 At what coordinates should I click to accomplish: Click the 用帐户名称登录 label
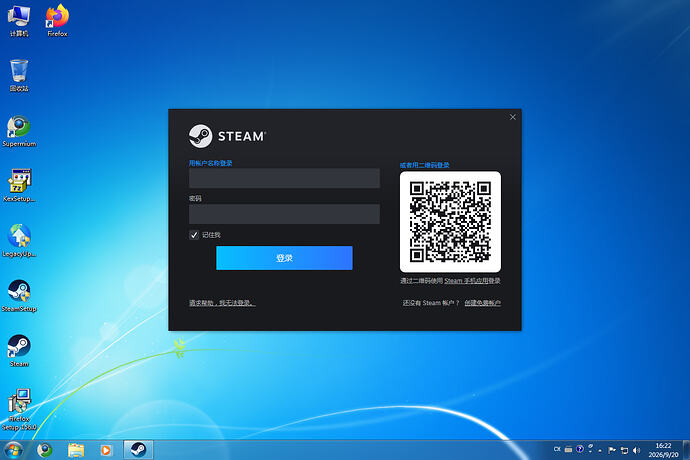coord(210,163)
